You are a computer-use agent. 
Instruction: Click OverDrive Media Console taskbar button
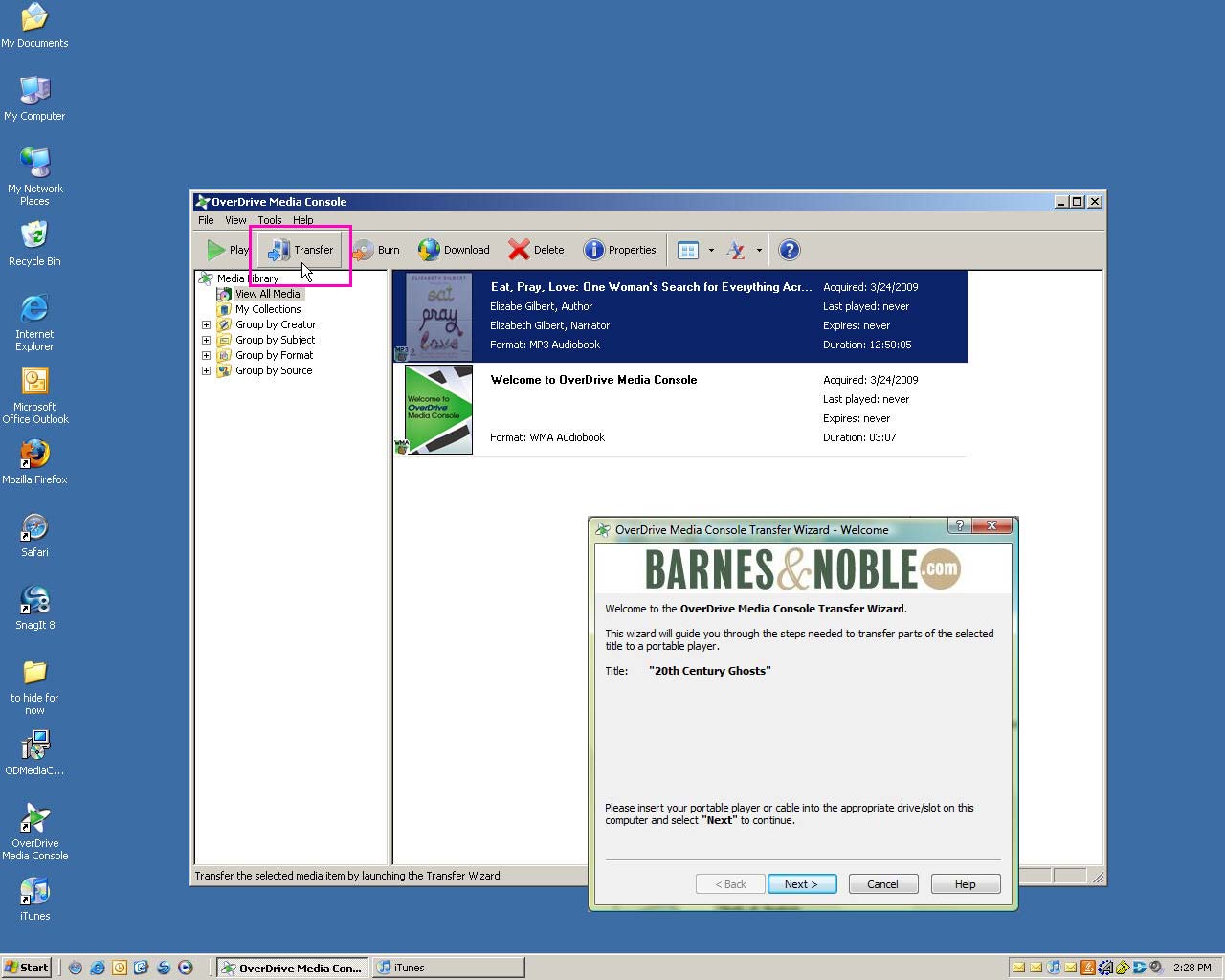tap(292, 968)
